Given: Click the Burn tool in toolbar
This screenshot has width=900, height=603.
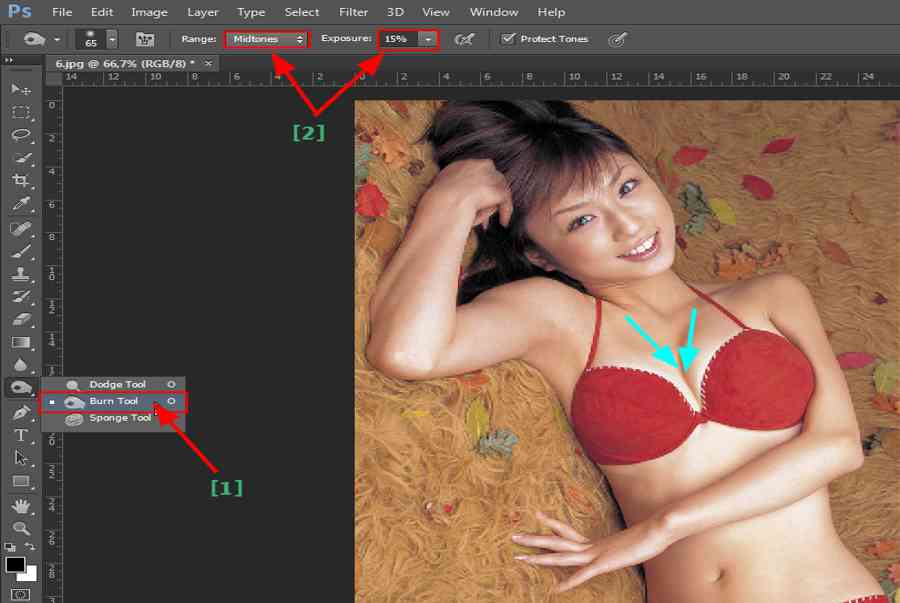Looking at the screenshot, I should (x=21, y=388).
